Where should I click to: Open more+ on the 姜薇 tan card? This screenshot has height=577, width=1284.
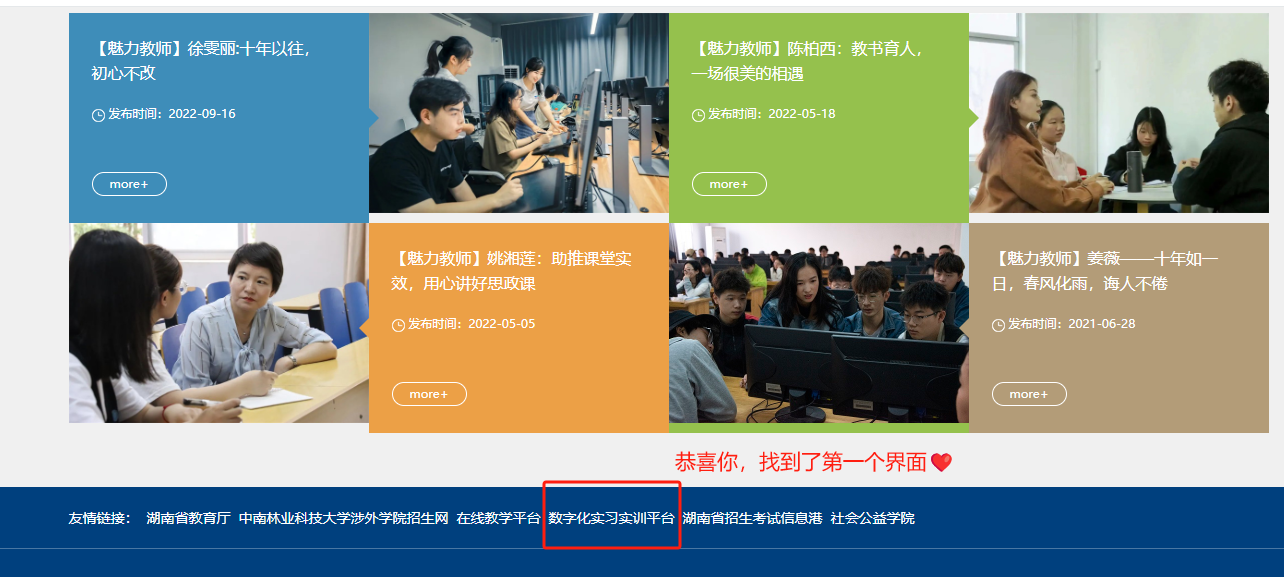pos(1029,394)
